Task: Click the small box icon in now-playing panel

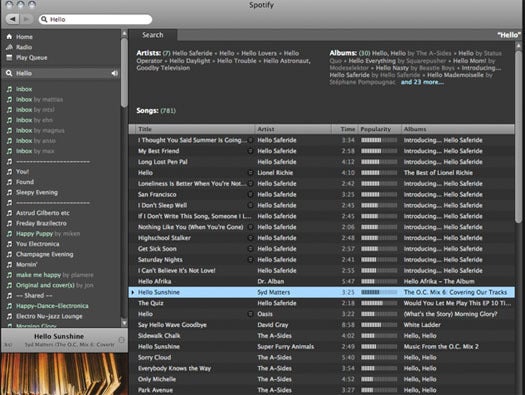Action: point(121,340)
